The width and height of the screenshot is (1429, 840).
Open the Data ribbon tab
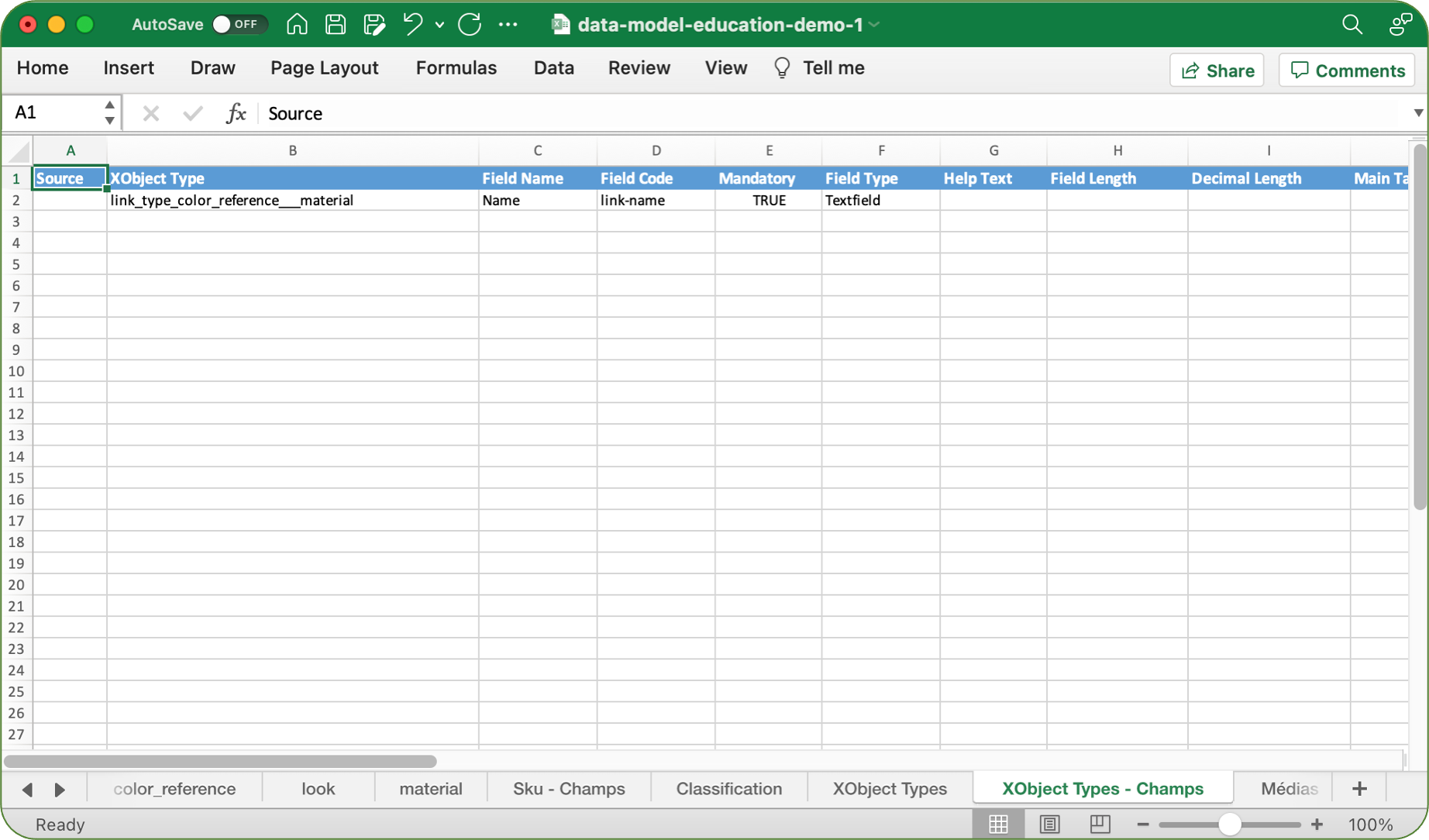pos(554,68)
